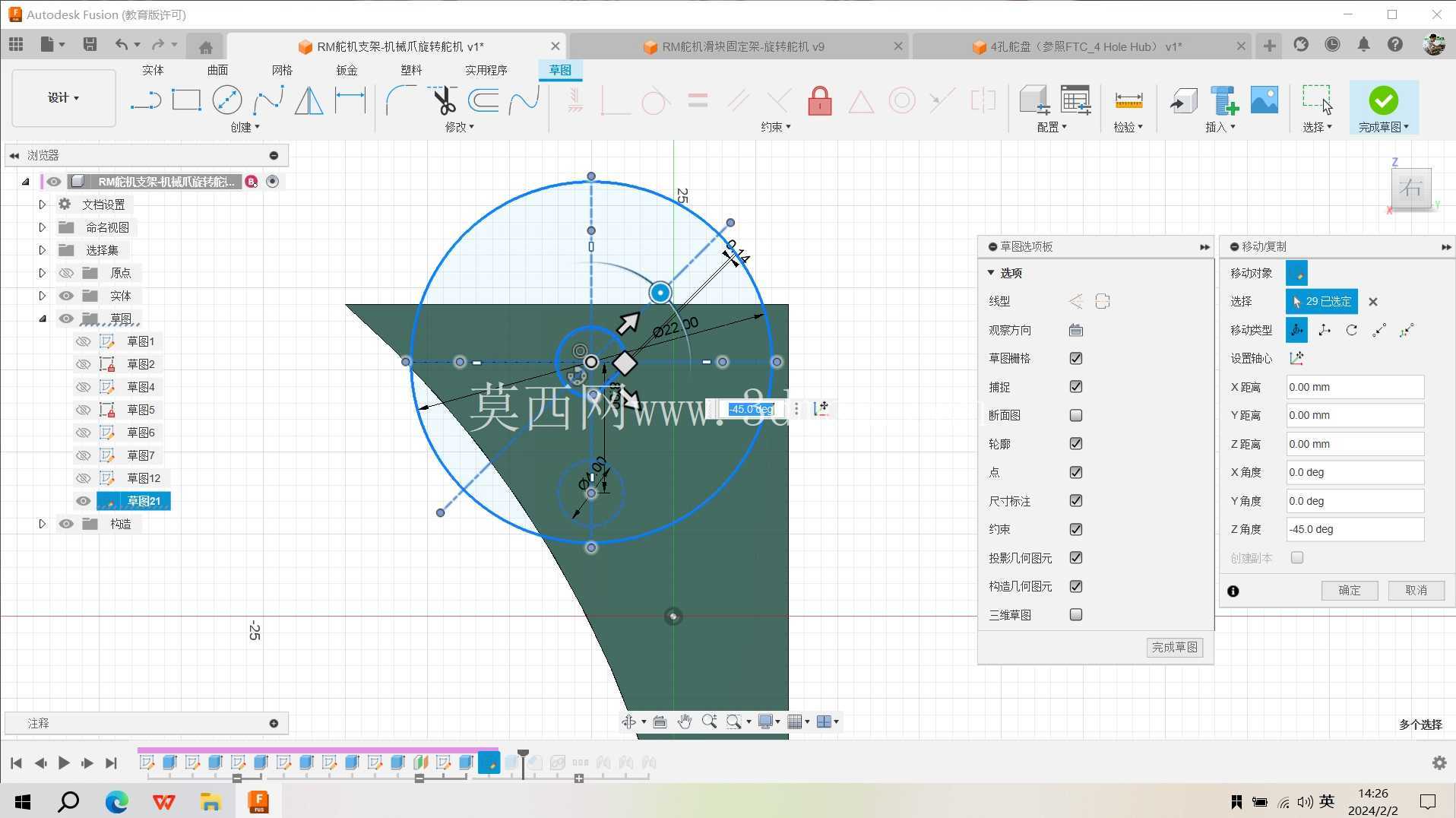Click the Insert Canvas image icon
1456x818 pixels.
click(x=1264, y=100)
